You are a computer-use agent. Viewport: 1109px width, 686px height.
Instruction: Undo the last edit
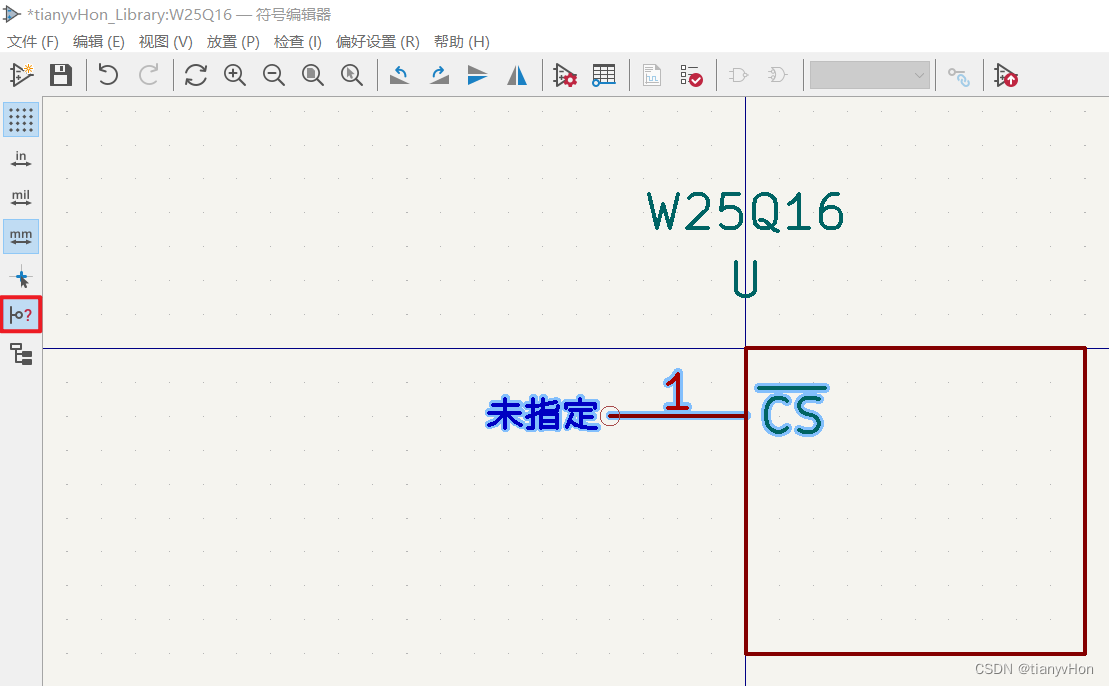(108, 75)
